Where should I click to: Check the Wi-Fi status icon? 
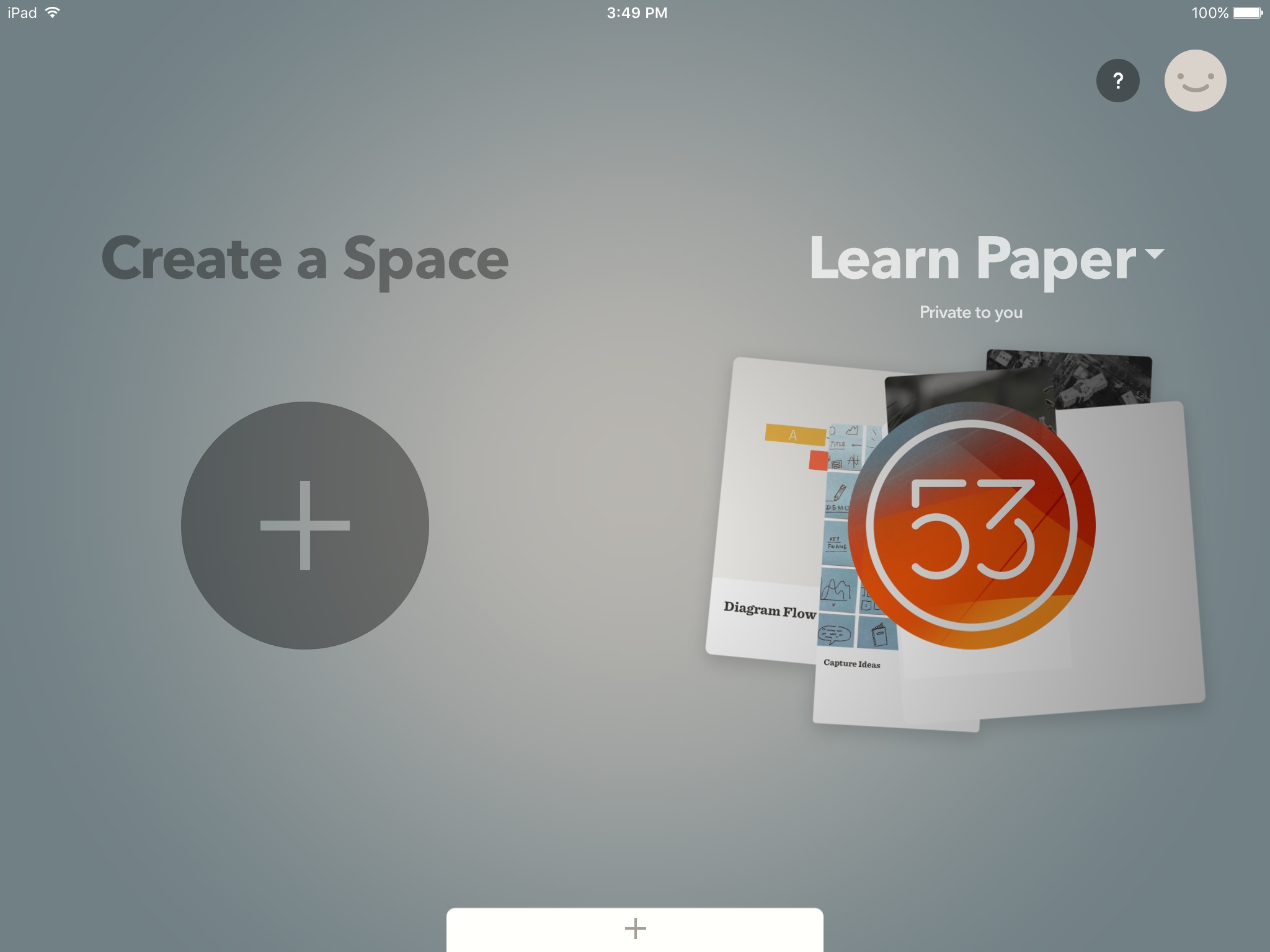pos(53,12)
